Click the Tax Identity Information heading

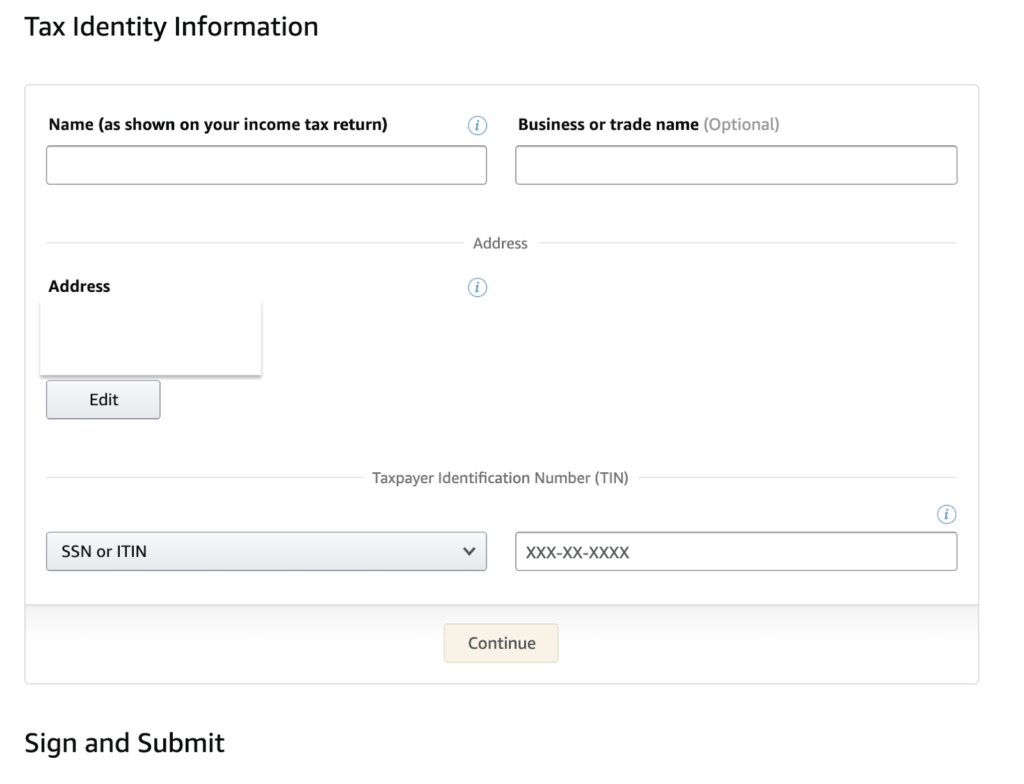[173, 26]
